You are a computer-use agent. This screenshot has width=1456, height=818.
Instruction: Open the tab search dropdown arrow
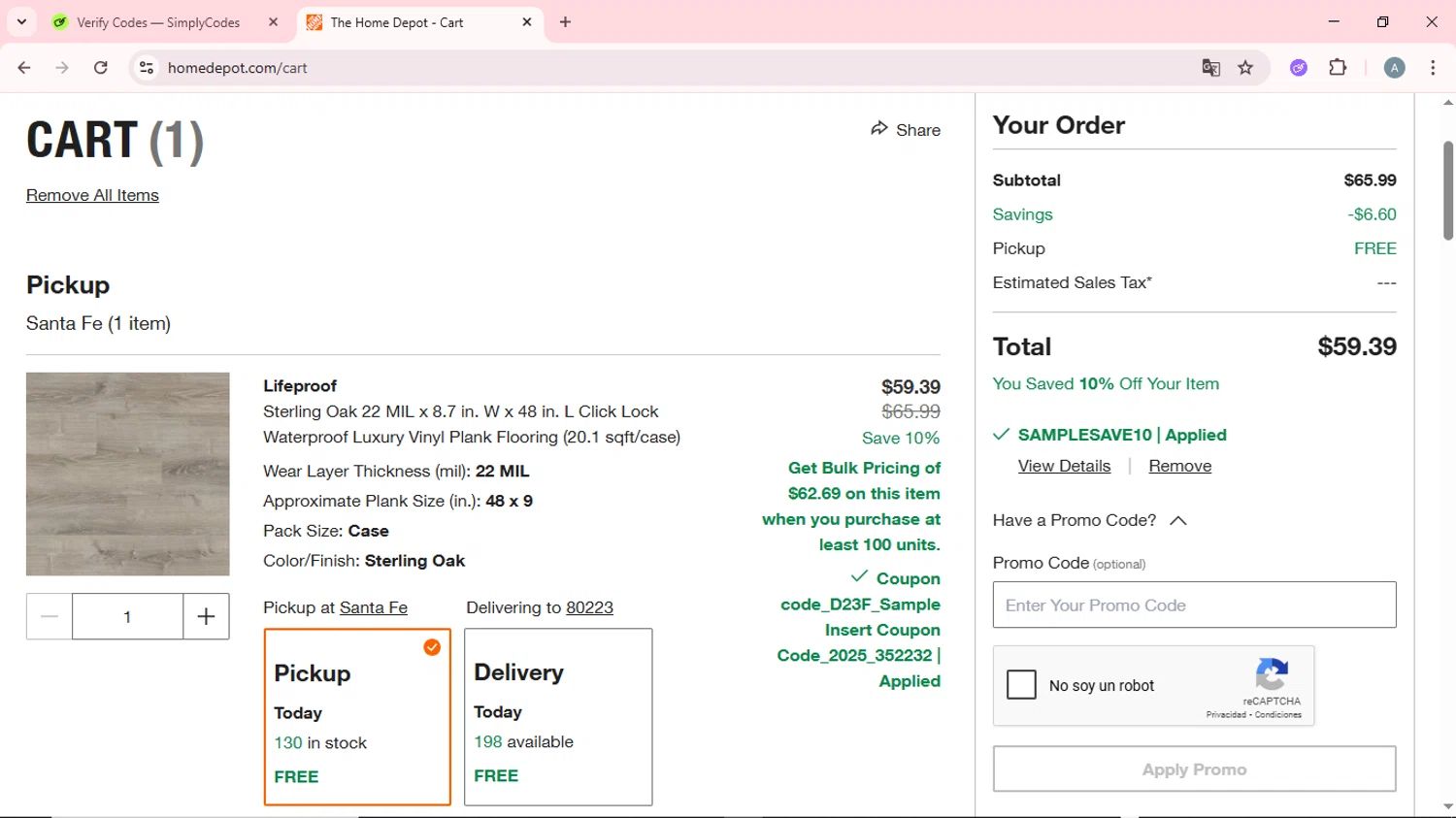(21, 21)
